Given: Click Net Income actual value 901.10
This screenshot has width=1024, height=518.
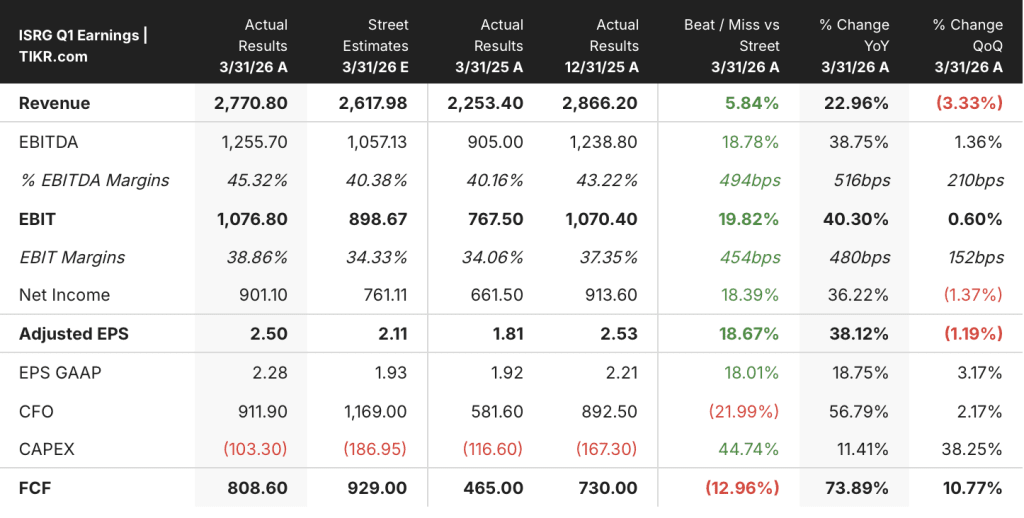Looking at the screenshot, I should click(x=264, y=295).
